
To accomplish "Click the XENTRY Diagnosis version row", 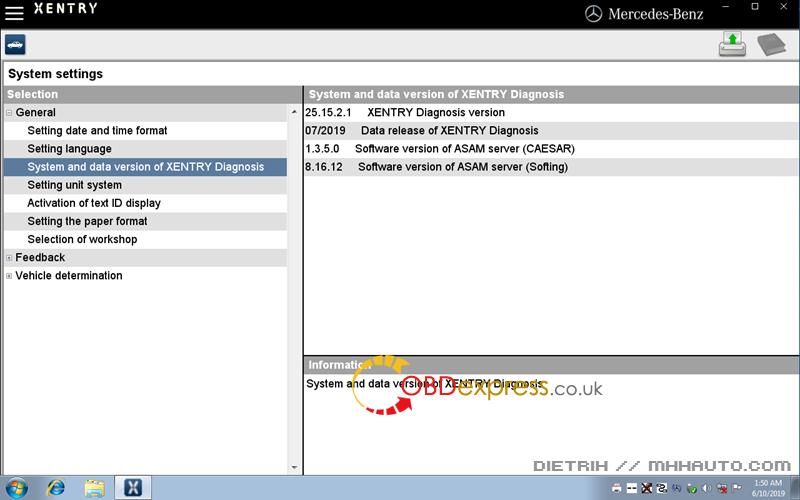I will pos(435,113).
